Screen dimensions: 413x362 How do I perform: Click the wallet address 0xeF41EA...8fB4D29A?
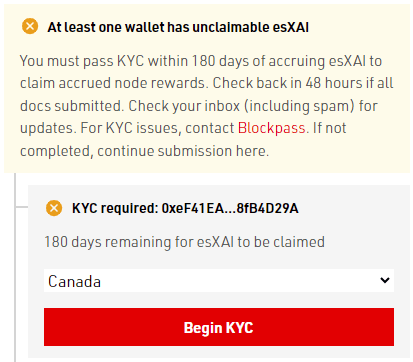(230, 208)
